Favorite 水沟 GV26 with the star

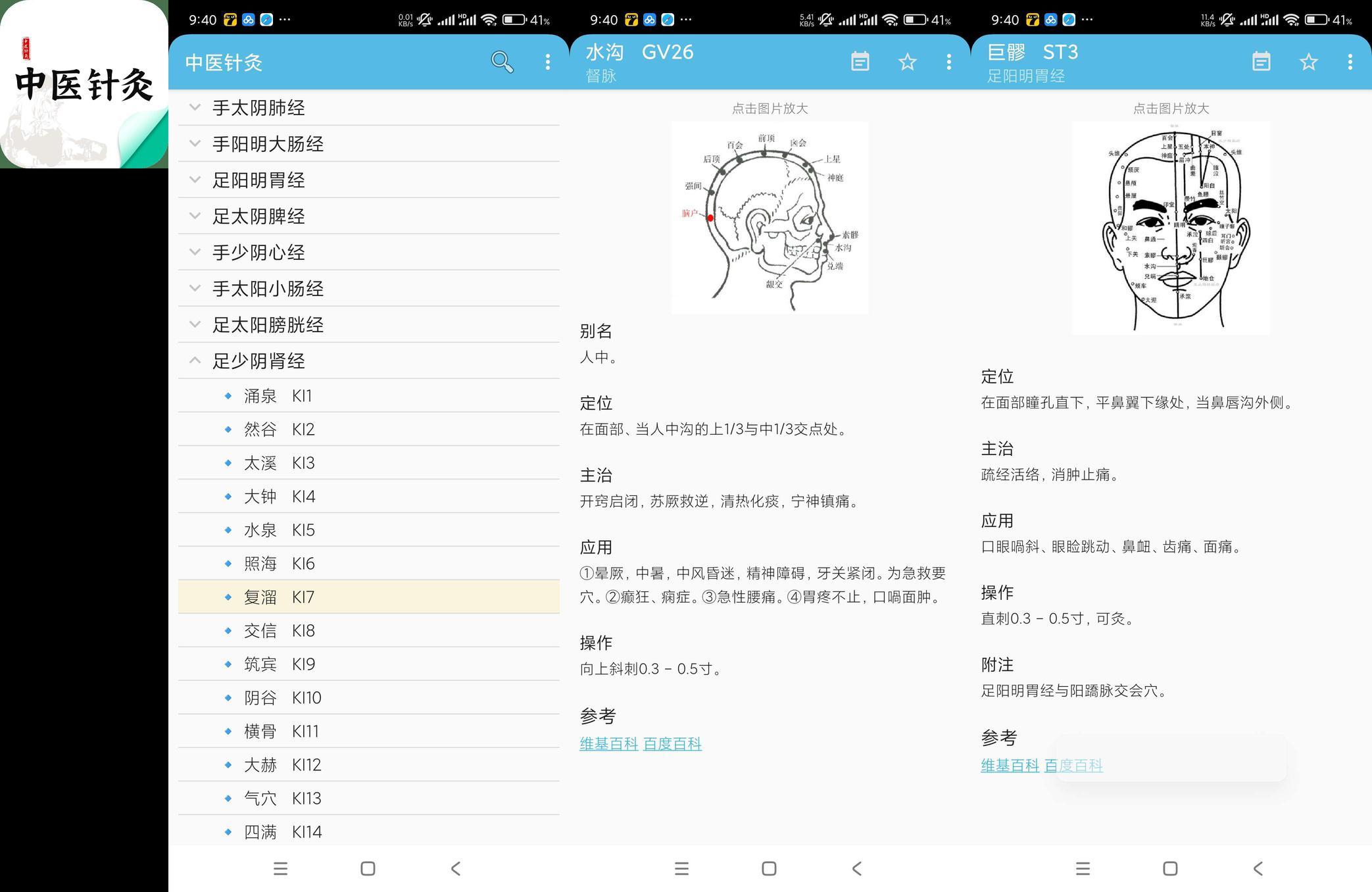(x=907, y=62)
